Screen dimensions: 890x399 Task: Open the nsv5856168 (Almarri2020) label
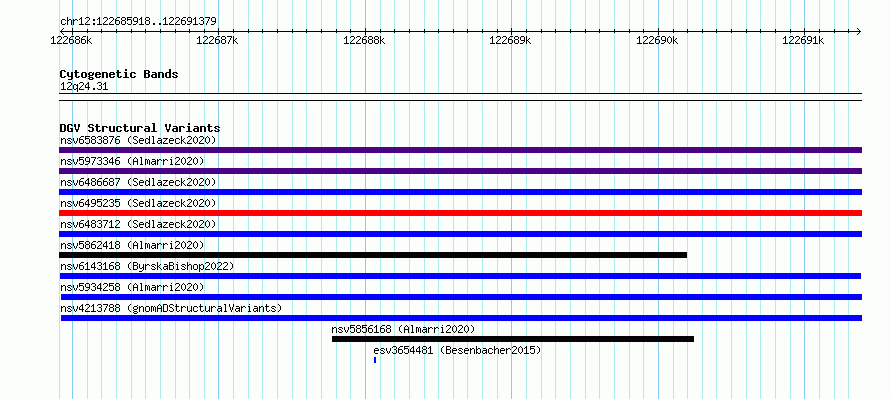point(403,329)
